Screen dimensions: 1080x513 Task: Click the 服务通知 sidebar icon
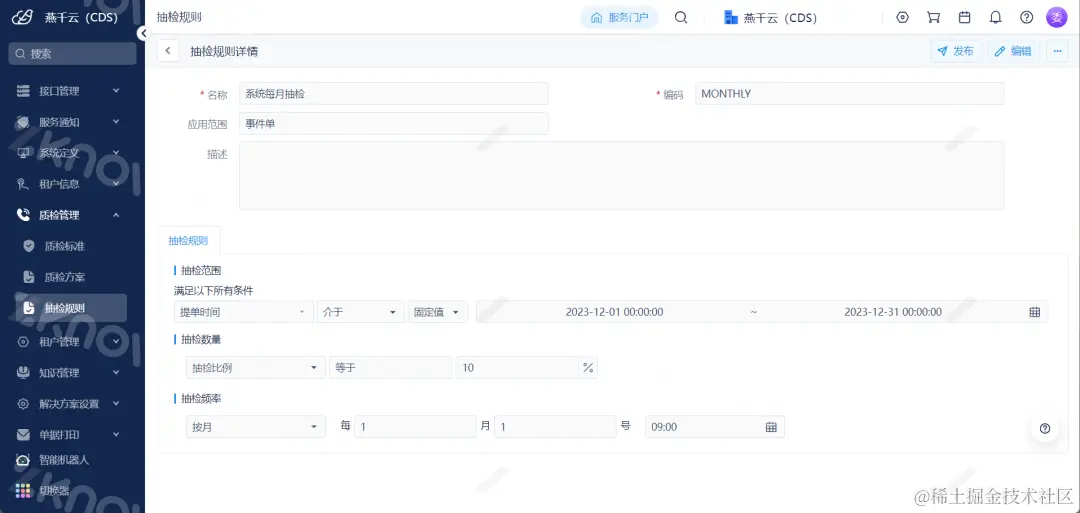[x=23, y=122]
